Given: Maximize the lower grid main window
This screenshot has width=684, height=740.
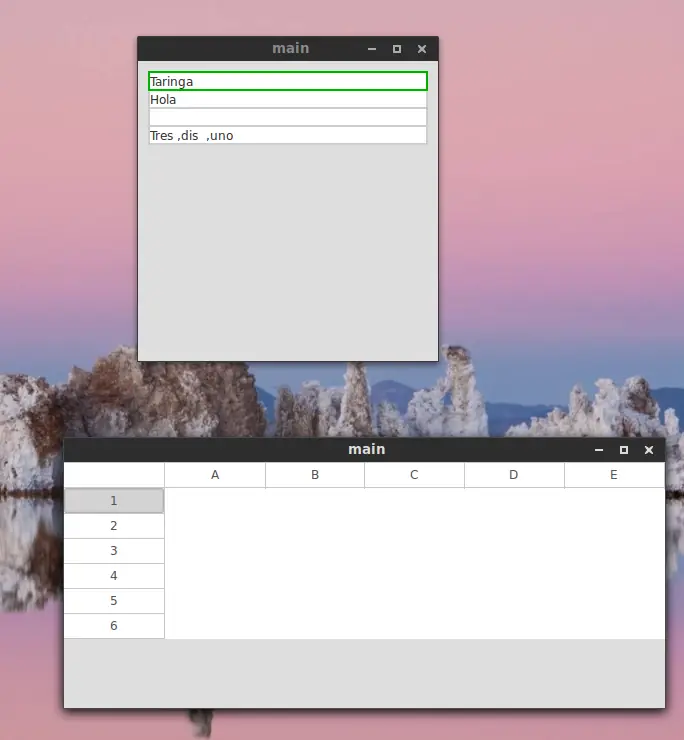Looking at the screenshot, I should pyautogui.click(x=624, y=450).
